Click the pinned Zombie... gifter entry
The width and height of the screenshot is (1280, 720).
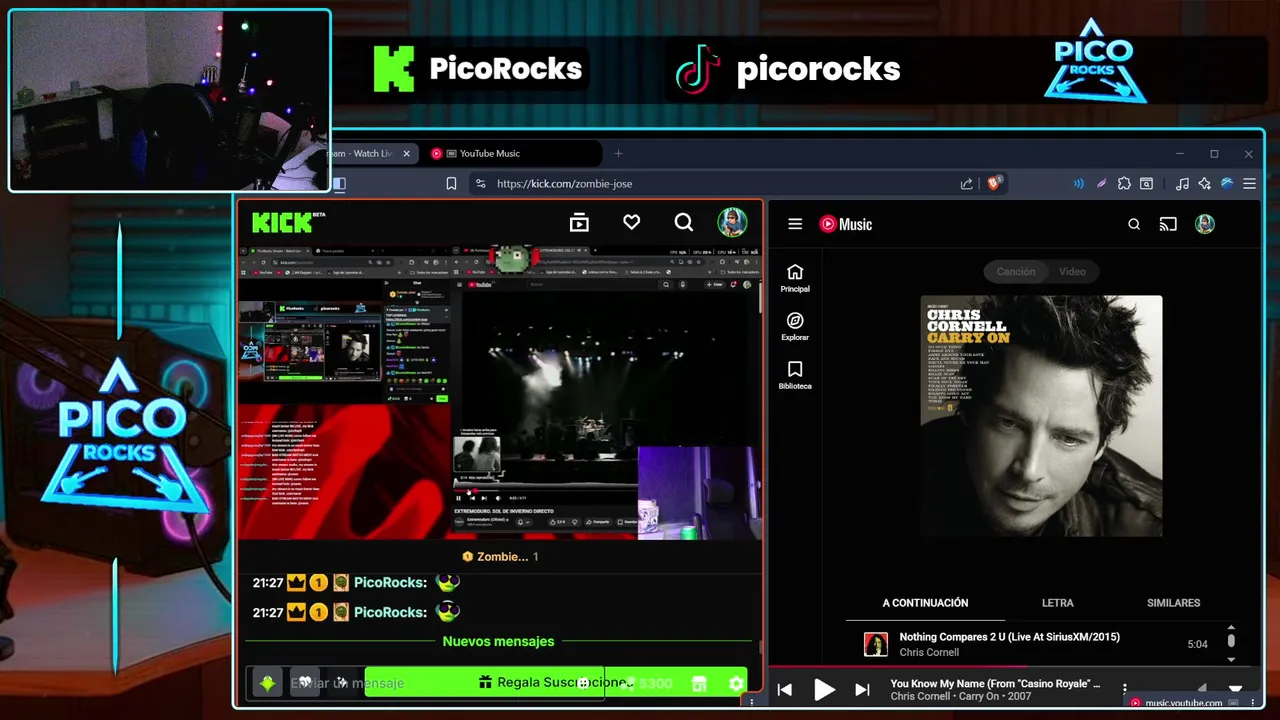click(x=500, y=556)
